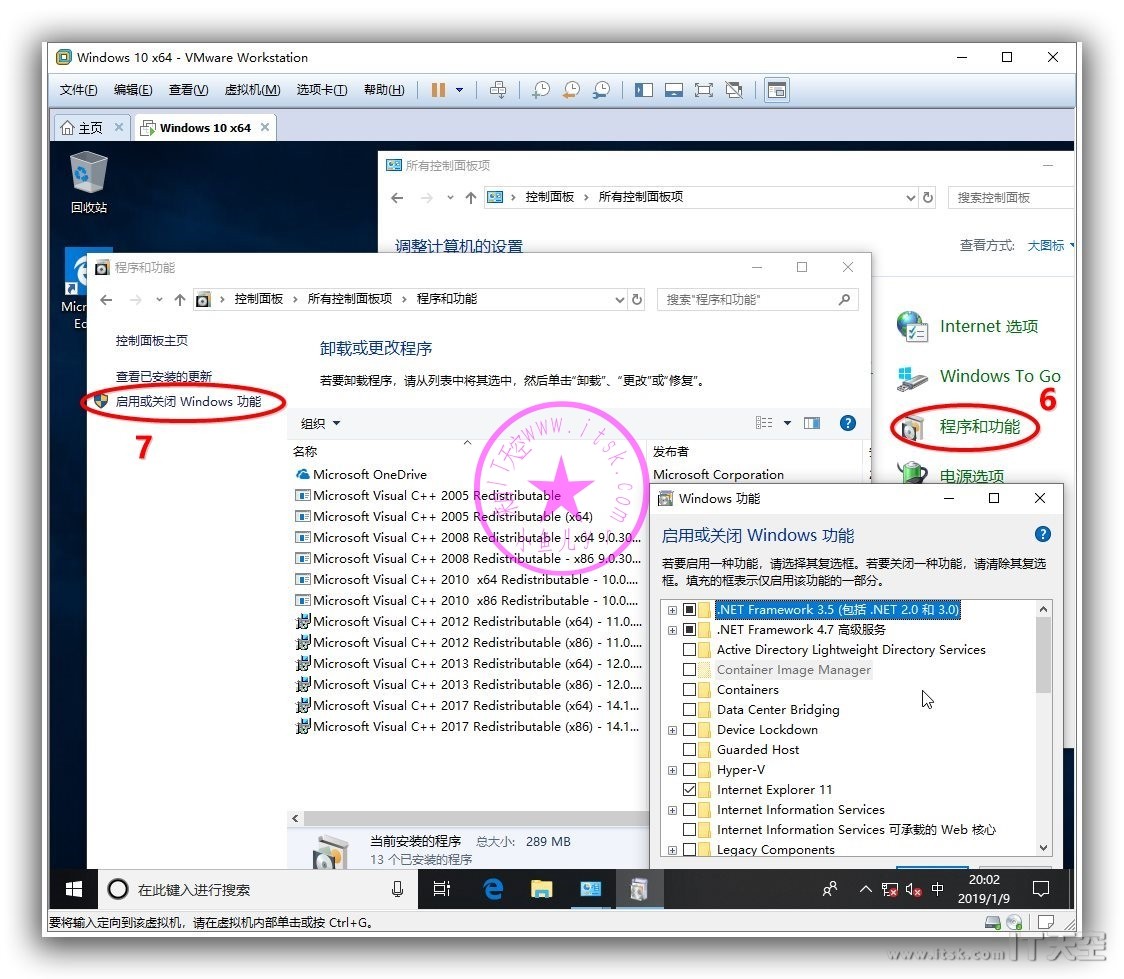Viewport: 1124px width, 979px height.
Task: Expand the Internet Information Services node
Action: pos(672,811)
